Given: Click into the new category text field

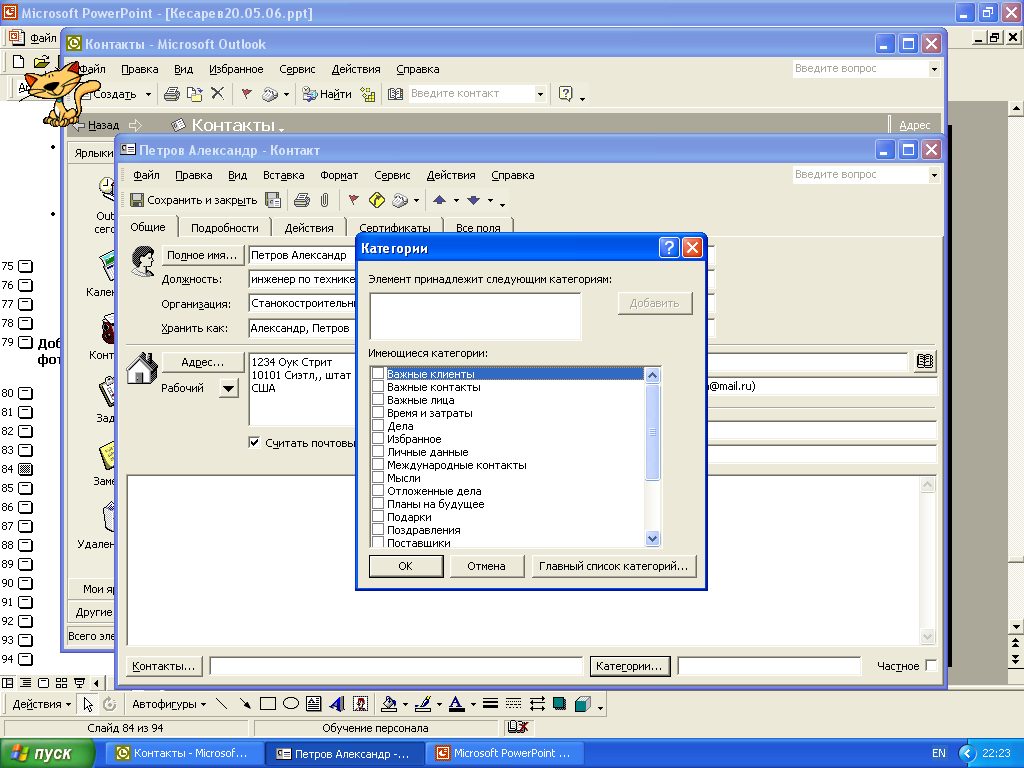Looking at the screenshot, I should coord(475,316).
